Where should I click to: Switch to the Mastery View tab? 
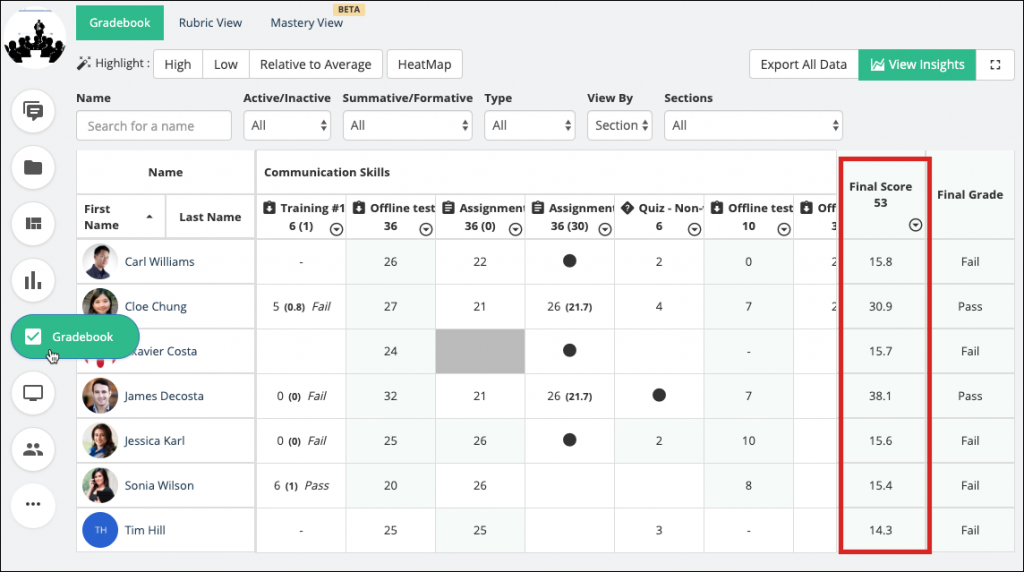306,23
